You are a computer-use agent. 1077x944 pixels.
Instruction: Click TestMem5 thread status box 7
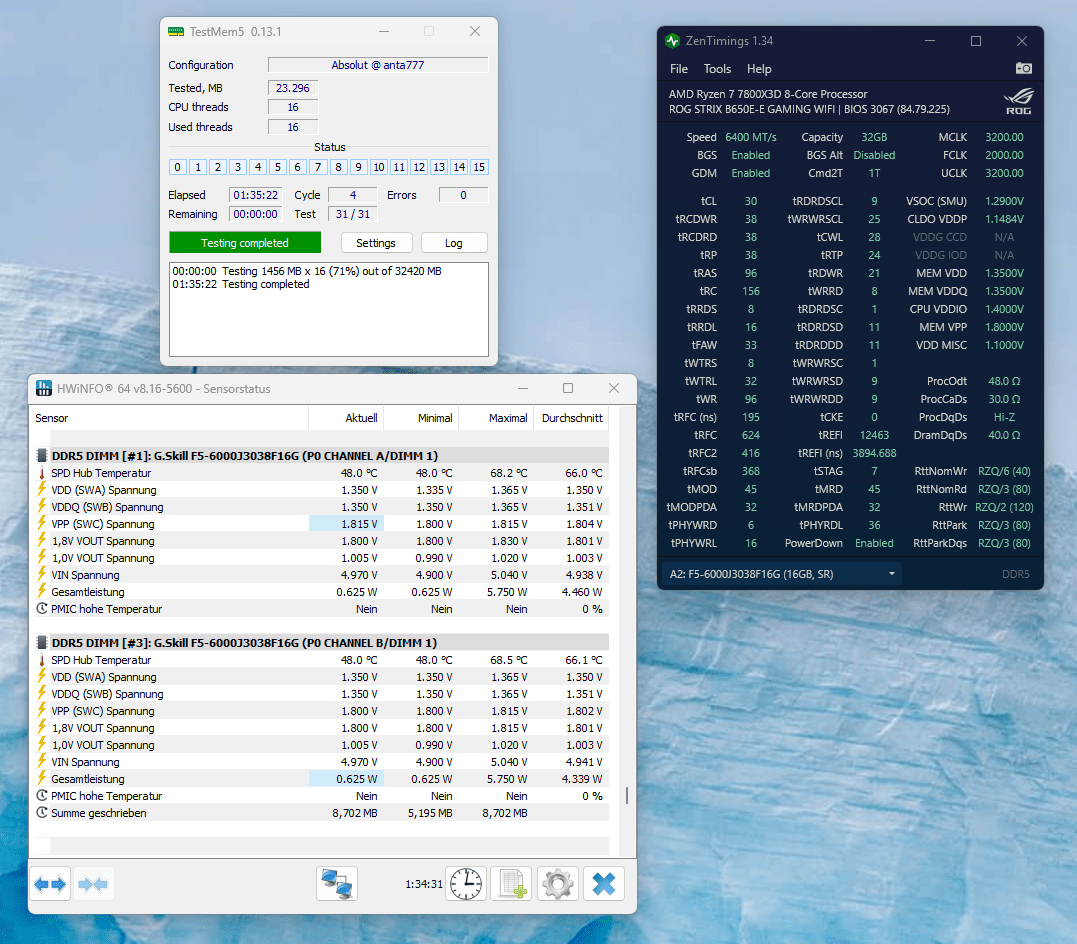317,167
